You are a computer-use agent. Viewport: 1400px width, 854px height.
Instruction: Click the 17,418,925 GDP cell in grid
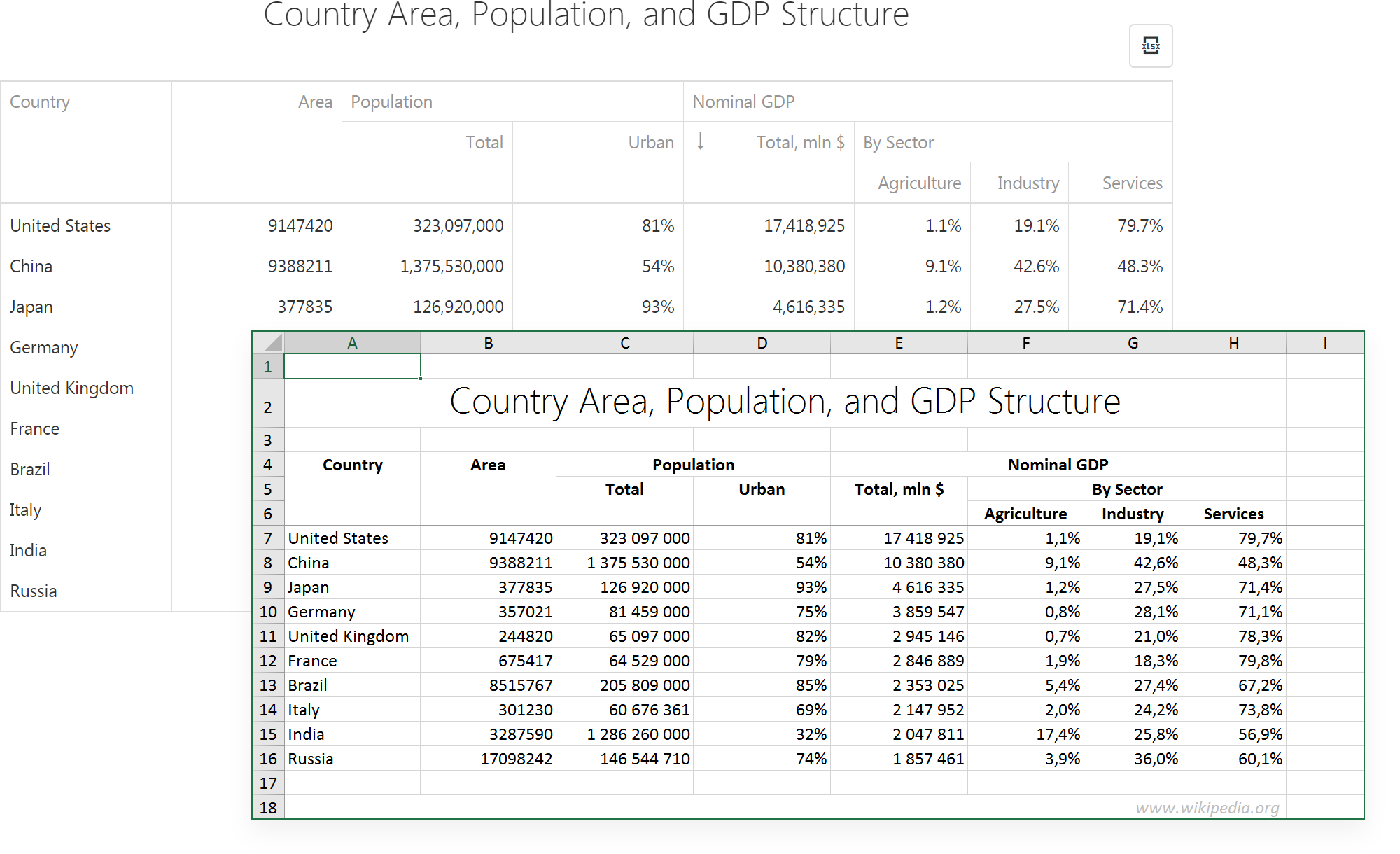(x=769, y=225)
